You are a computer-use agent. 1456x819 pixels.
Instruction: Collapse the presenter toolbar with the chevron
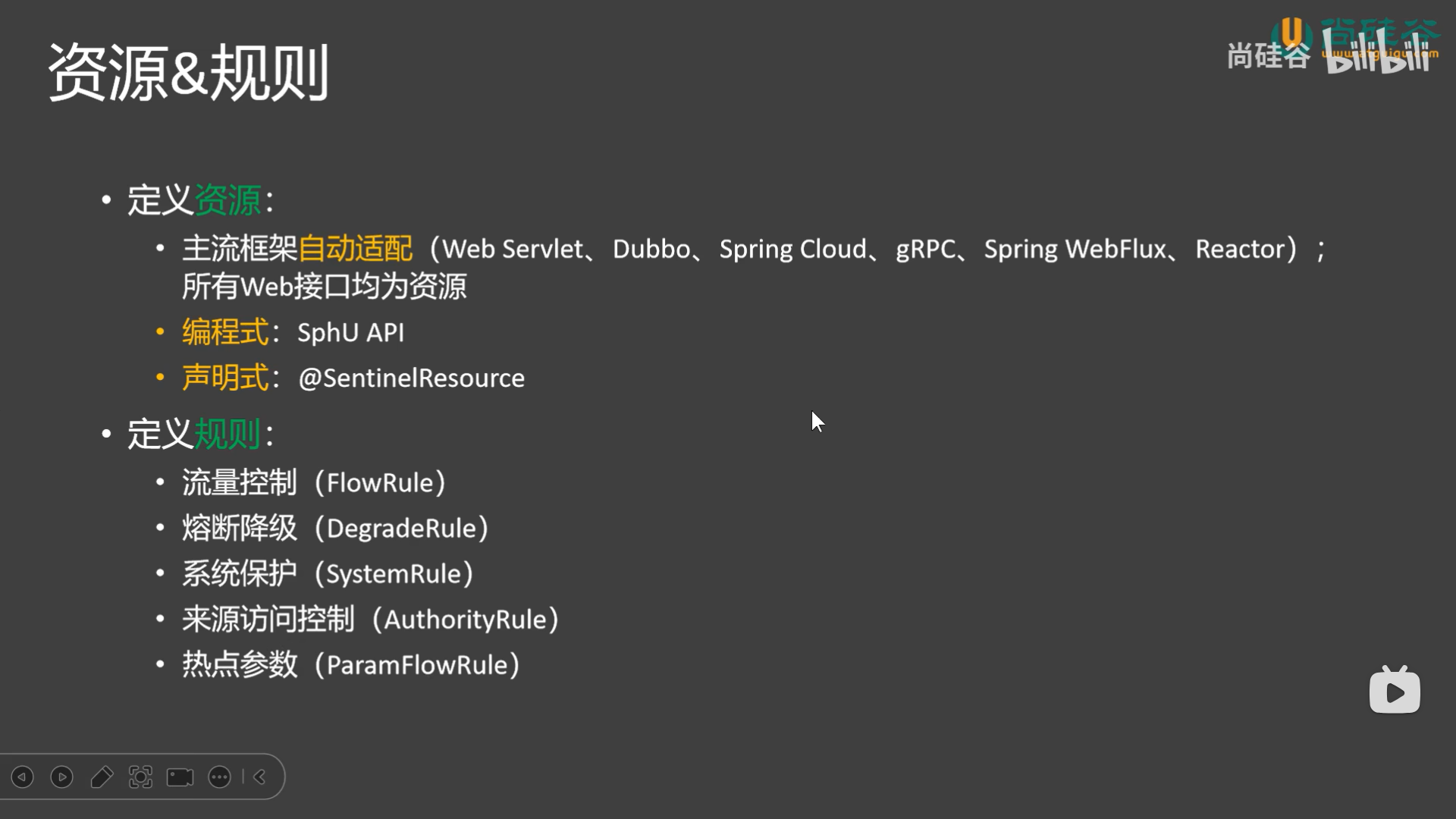pos(258,777)
